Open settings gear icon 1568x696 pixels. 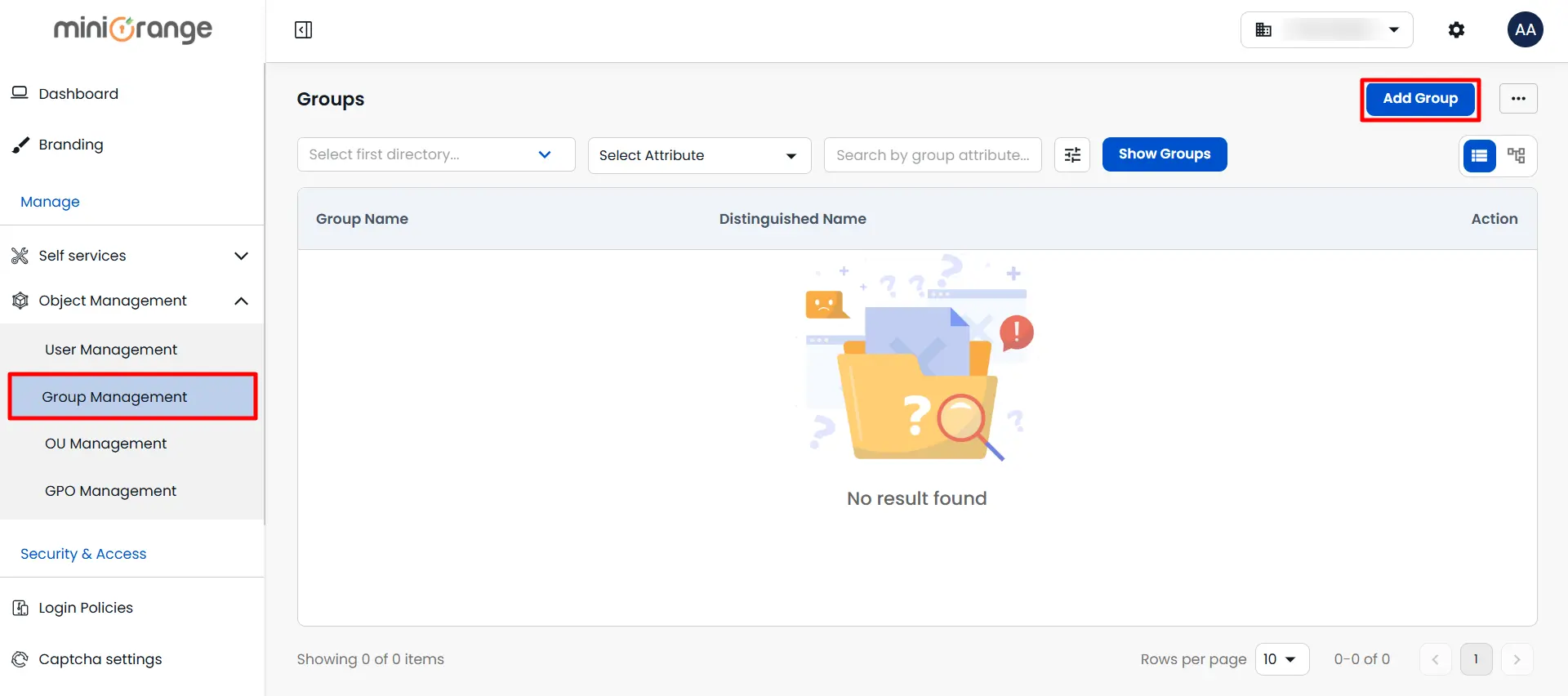click(1456, 30)
